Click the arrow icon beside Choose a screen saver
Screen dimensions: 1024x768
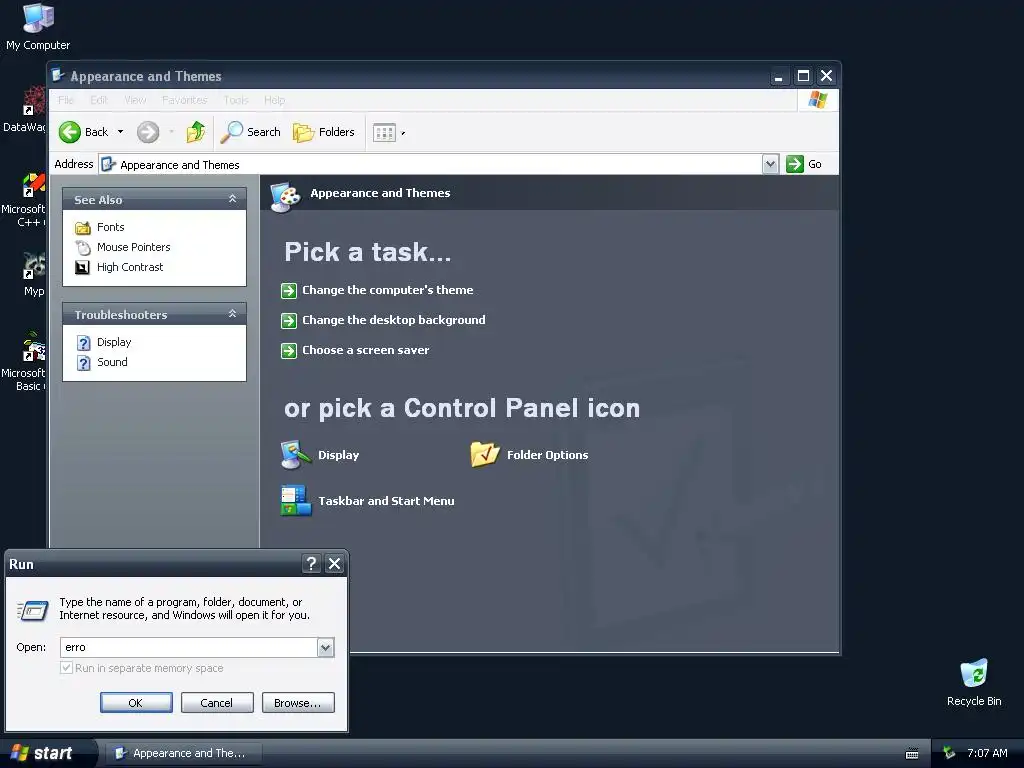pyautogui.click(x=289, y=351)
